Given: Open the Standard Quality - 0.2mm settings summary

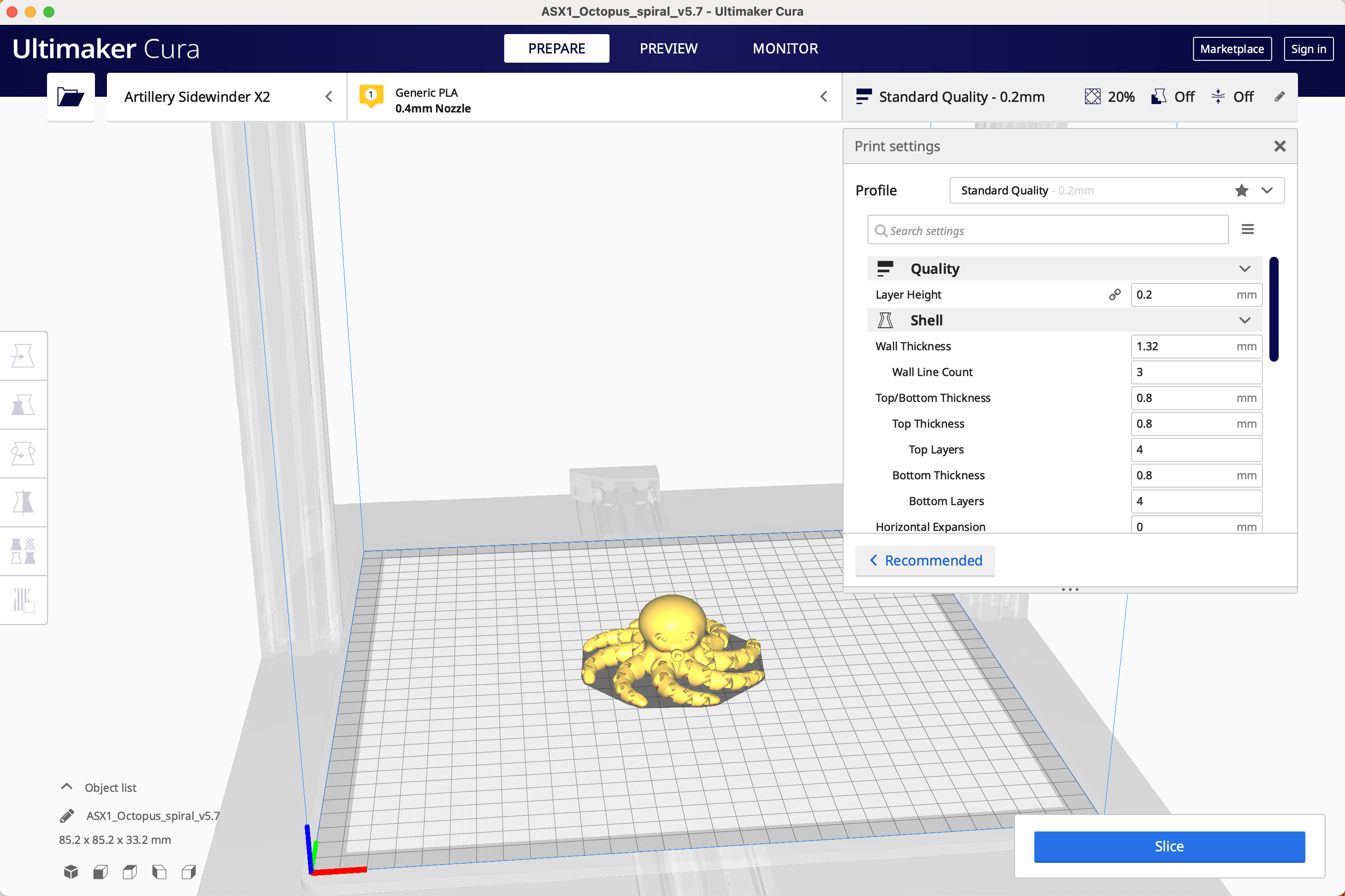Looking at the screenshot, I should [x=1070, y=97].
